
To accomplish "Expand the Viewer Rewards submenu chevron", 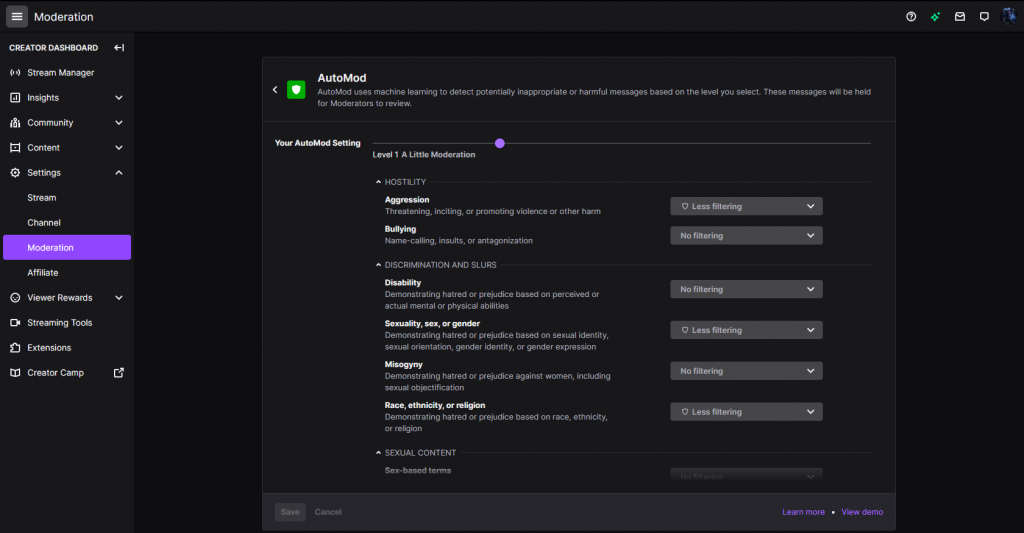I will pyautogui.click(x=119, y=298).
